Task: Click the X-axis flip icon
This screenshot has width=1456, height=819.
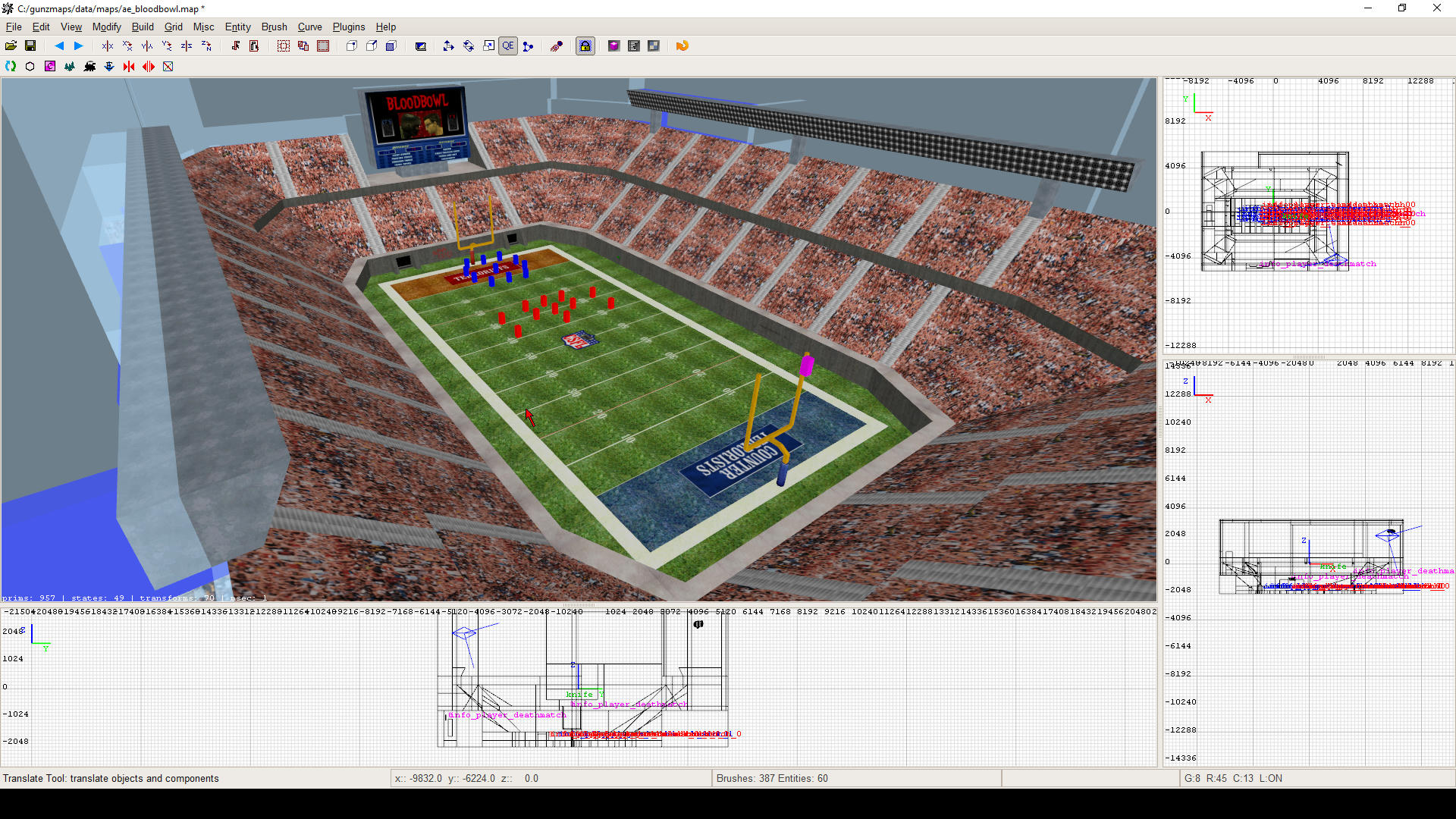Action: pos(108,46)
